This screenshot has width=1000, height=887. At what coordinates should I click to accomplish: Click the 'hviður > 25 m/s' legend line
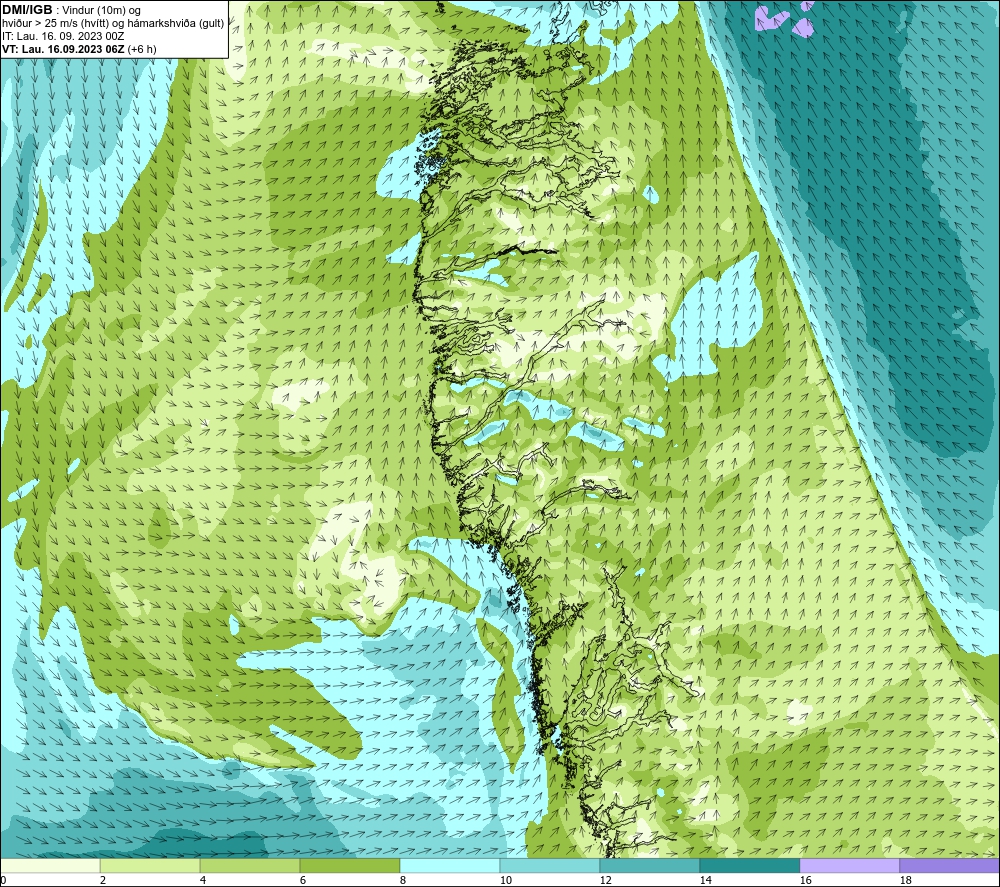click(113, 24)
